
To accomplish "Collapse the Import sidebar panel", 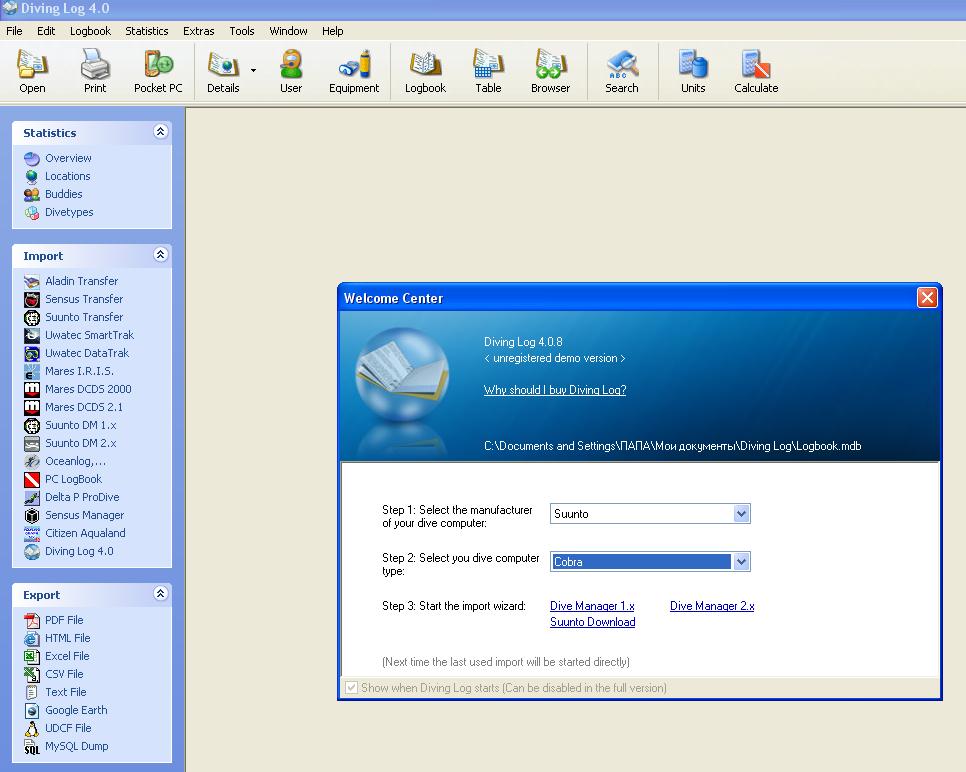I will (x=161, y=255).
